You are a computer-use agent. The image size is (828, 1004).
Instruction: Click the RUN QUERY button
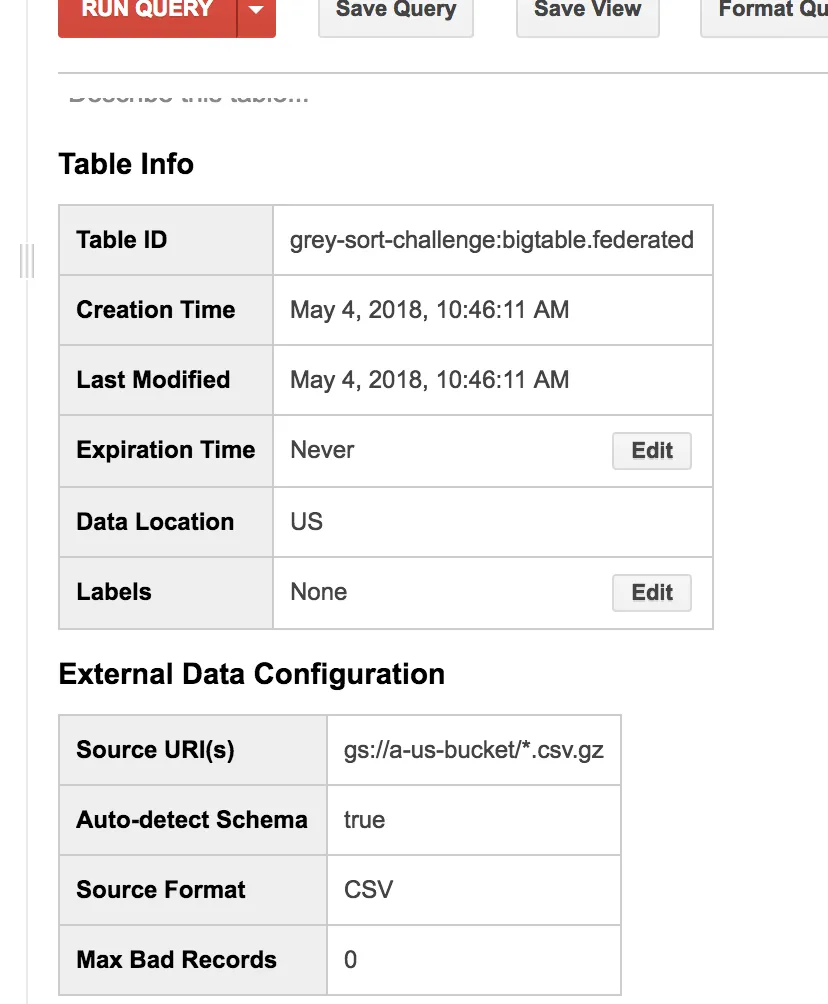pyautogui.click(x=147, y=12)
